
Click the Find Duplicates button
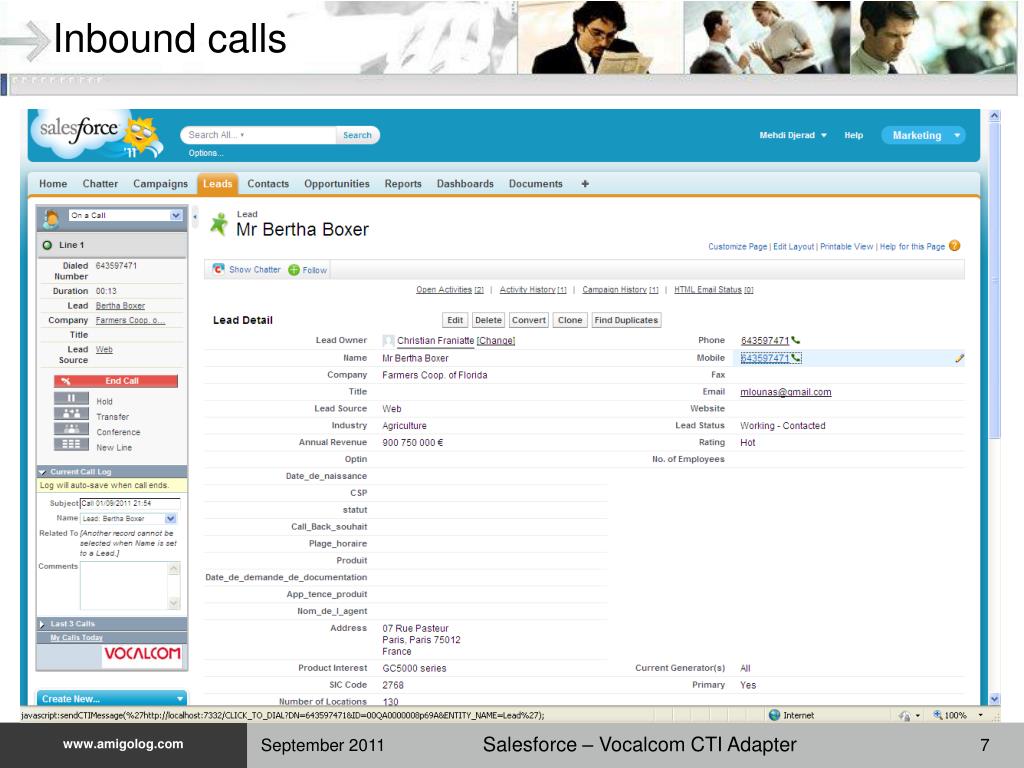point(626,320)
